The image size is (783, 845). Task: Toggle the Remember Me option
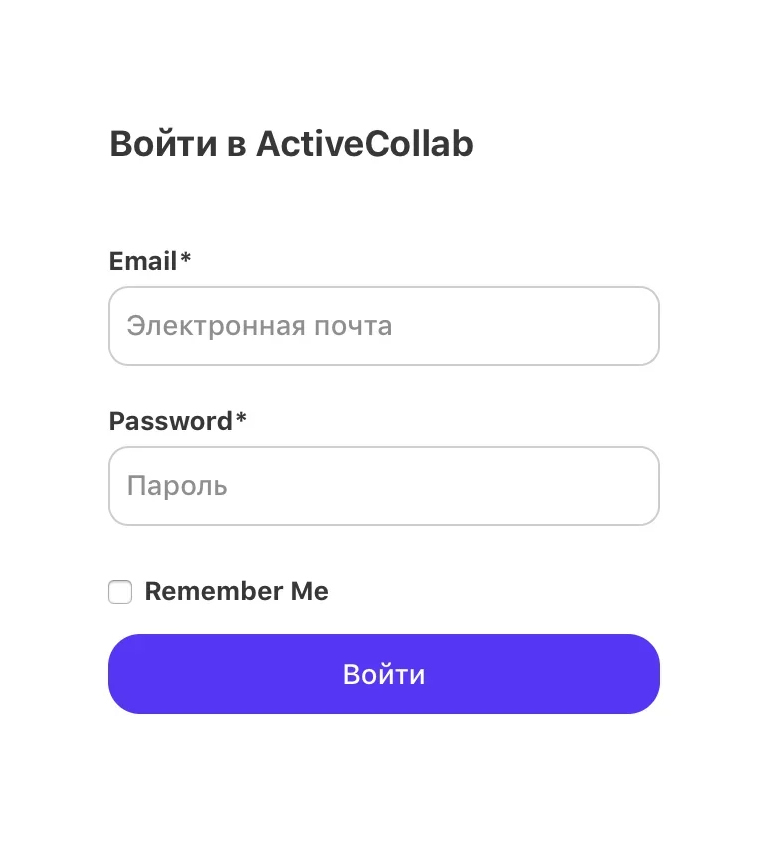[x=120, y=592]
